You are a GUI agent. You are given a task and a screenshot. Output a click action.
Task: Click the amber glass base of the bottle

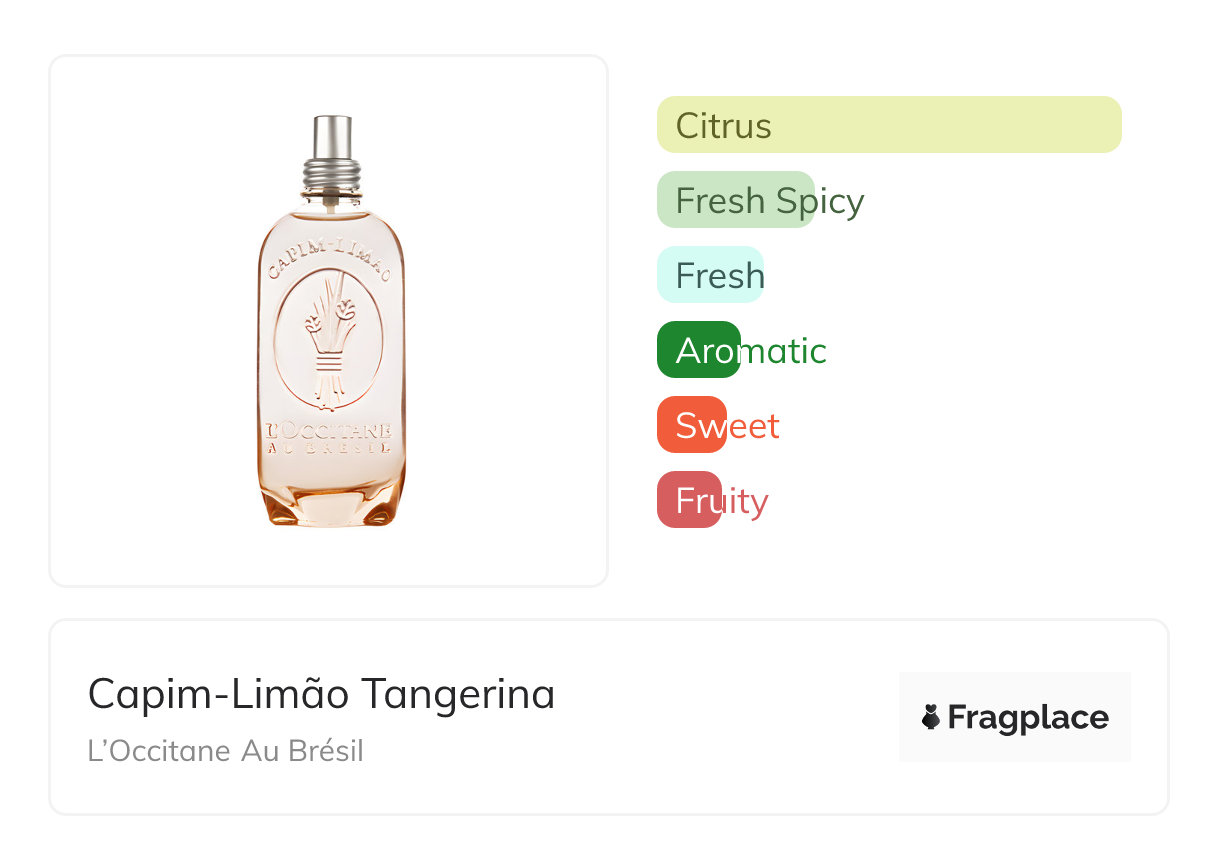[x=331, y=505]
